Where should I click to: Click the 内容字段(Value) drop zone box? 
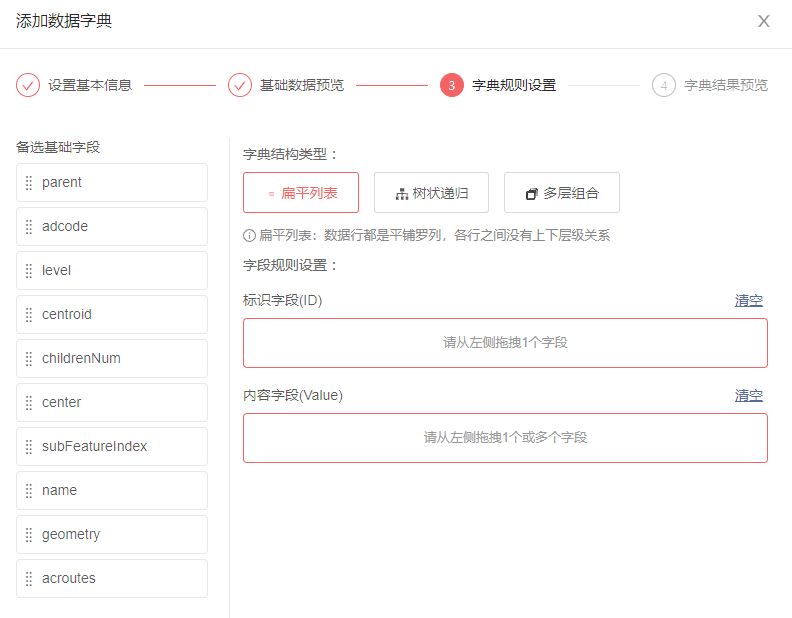(x=505, y=438)
